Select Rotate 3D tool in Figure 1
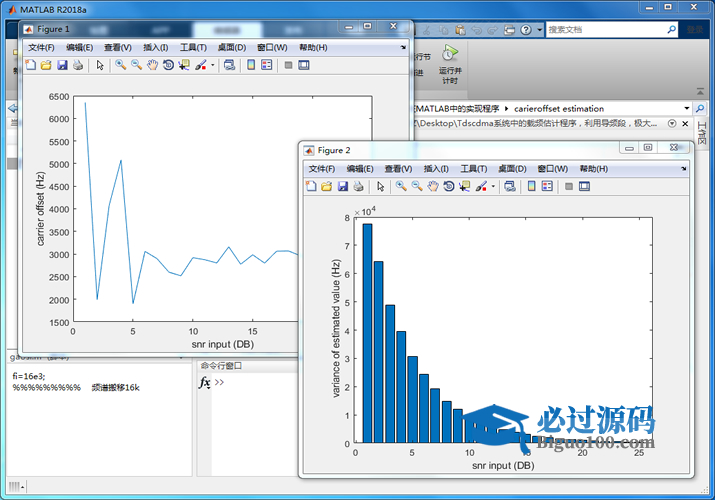The width and height of the screenshot is (715, 500). click(x=168, y=65)
